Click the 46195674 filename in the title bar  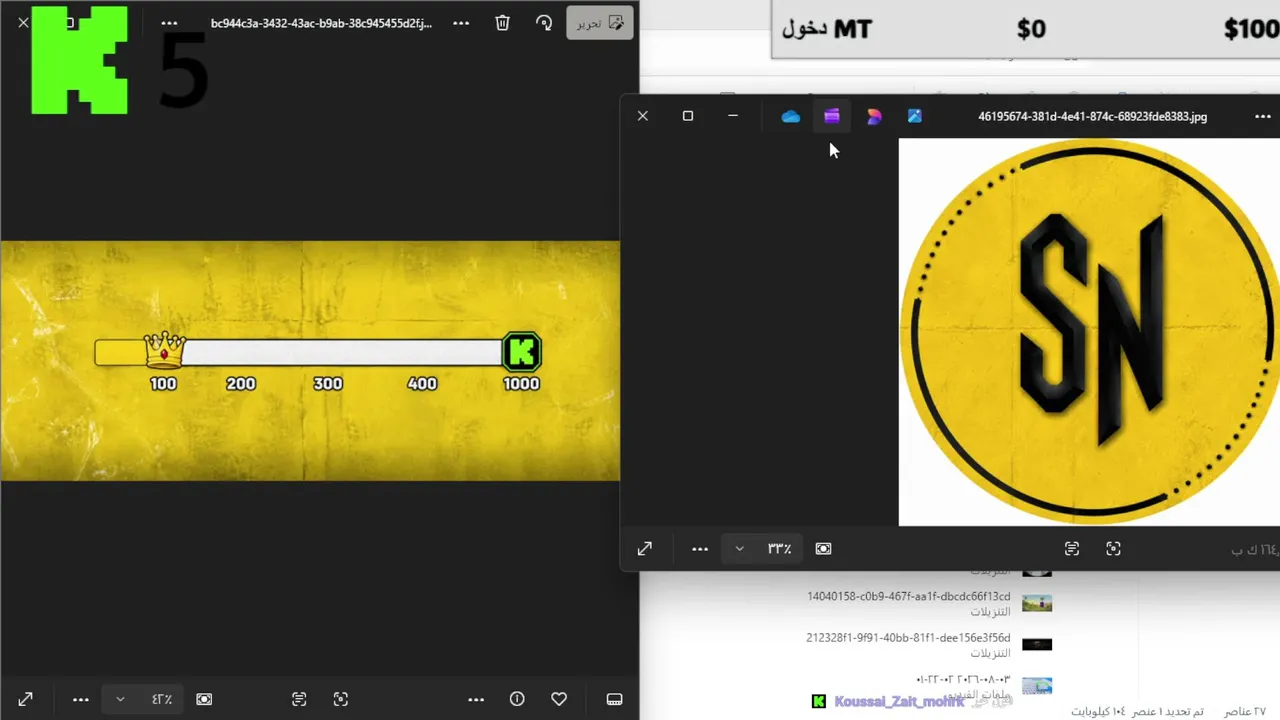1093,116
